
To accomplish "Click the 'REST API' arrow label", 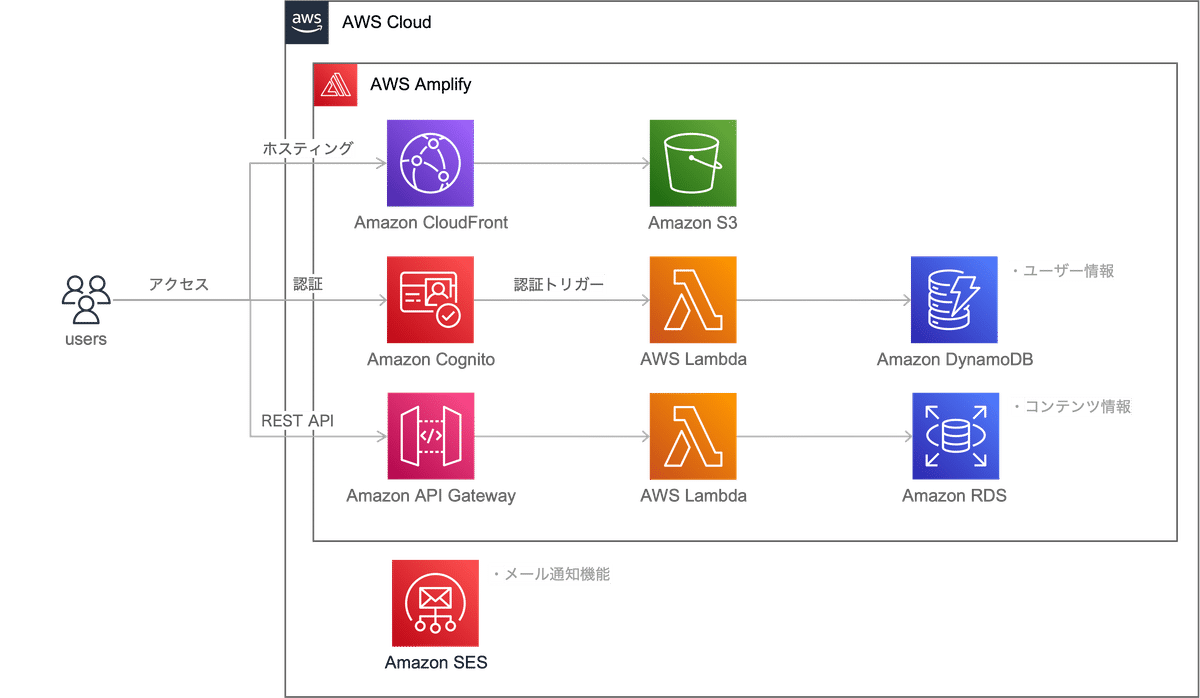I will [297, 421].
